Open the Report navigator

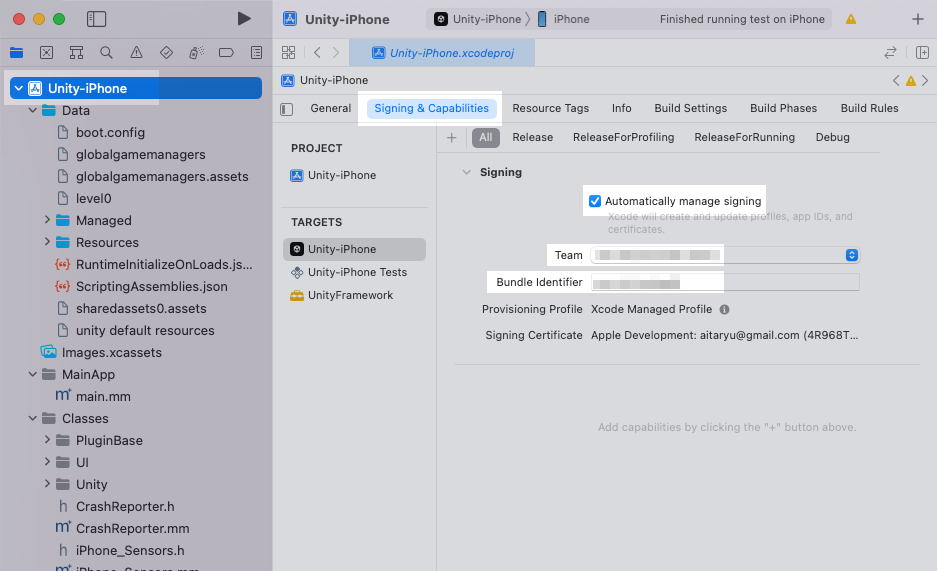click(256, 53)
